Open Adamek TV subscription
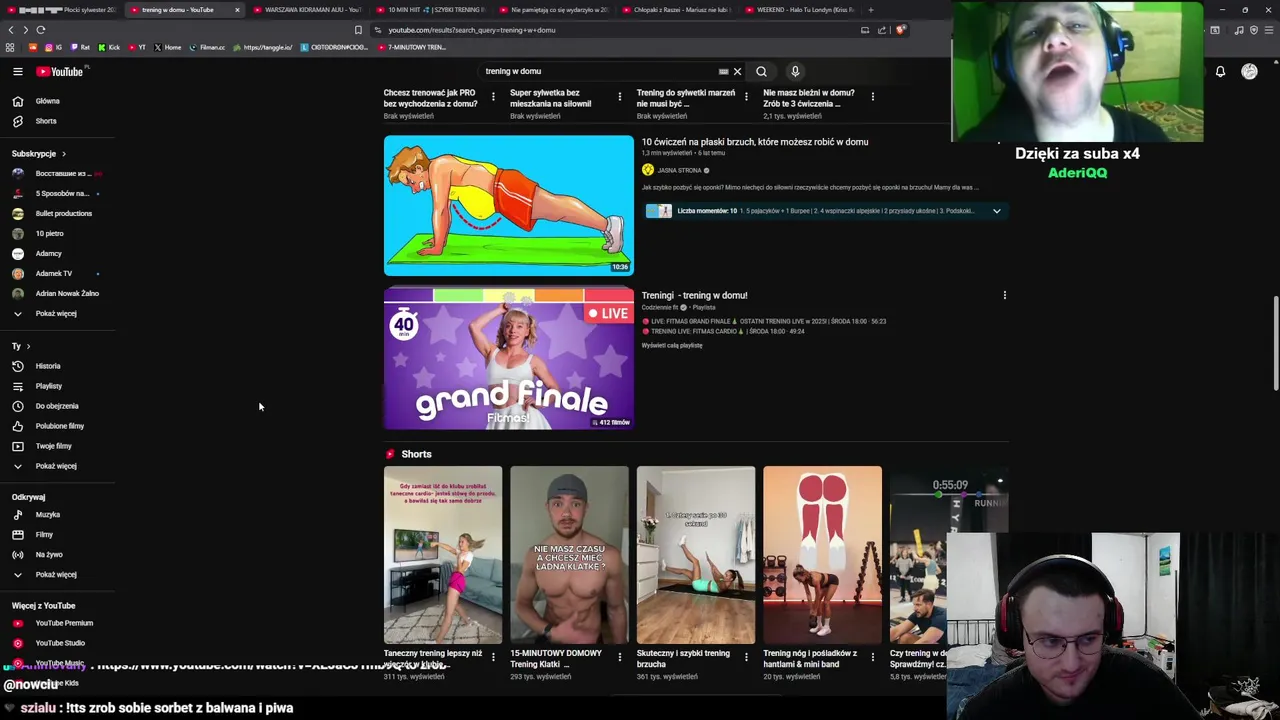 54,274
